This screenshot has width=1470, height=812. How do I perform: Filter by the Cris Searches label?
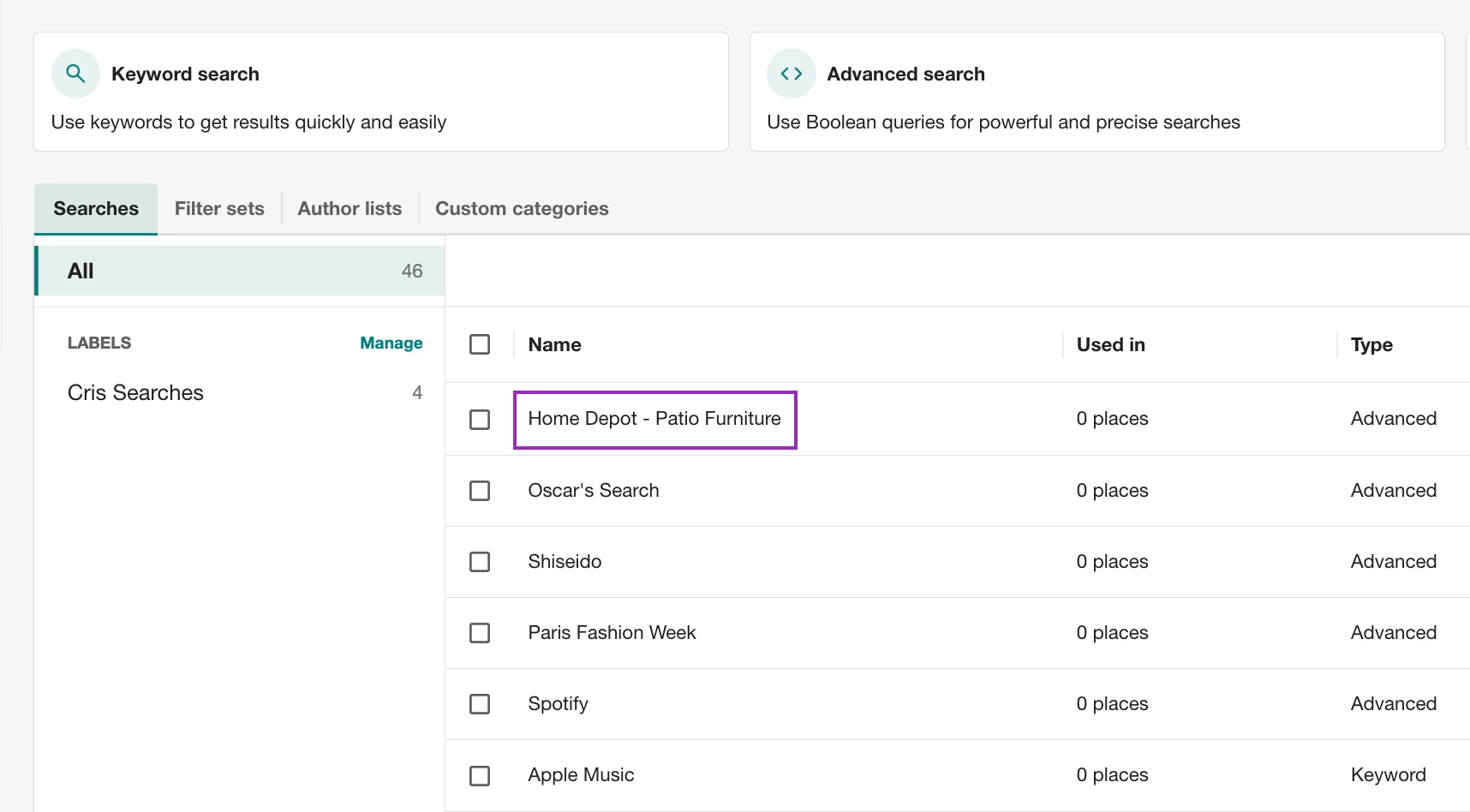point(135,392)
